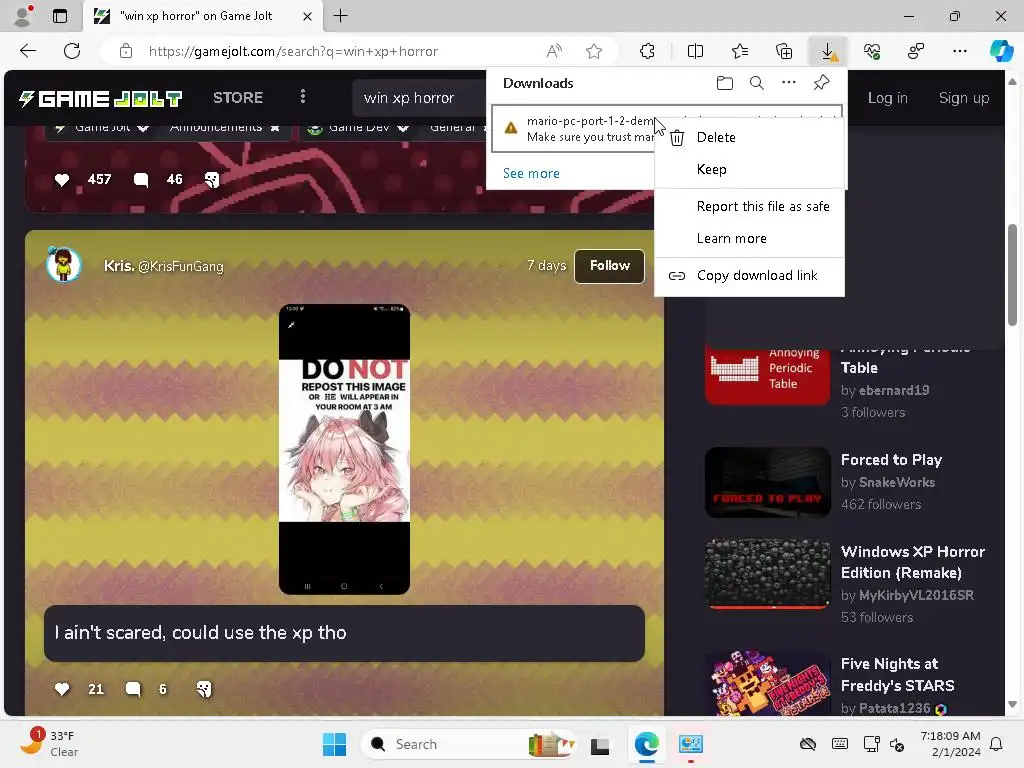Add this page to favorites star

tap(594, 51)
